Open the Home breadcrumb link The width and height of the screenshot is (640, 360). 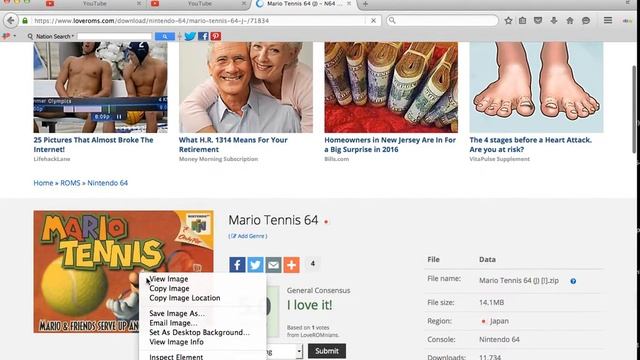point(43,183)
